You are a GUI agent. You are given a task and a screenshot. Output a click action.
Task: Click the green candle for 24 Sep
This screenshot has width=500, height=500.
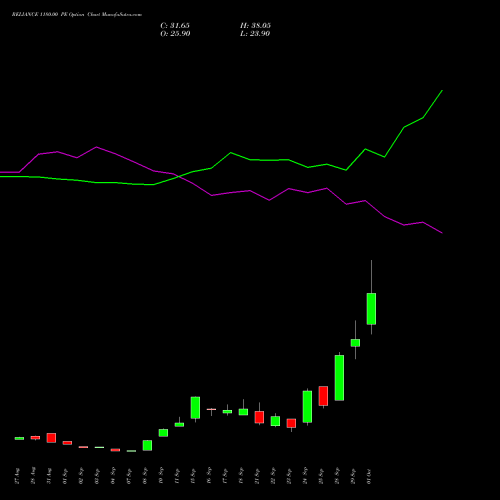tap(307, 407)
